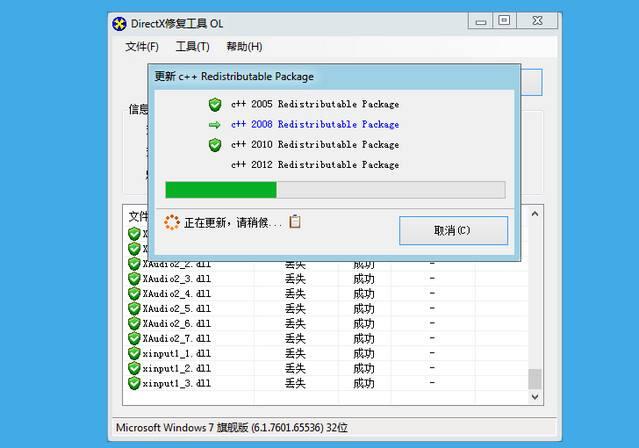The image size is (639, 448).
Task: Select the XAudio2_3.dll file name
Action: [176, 279]
